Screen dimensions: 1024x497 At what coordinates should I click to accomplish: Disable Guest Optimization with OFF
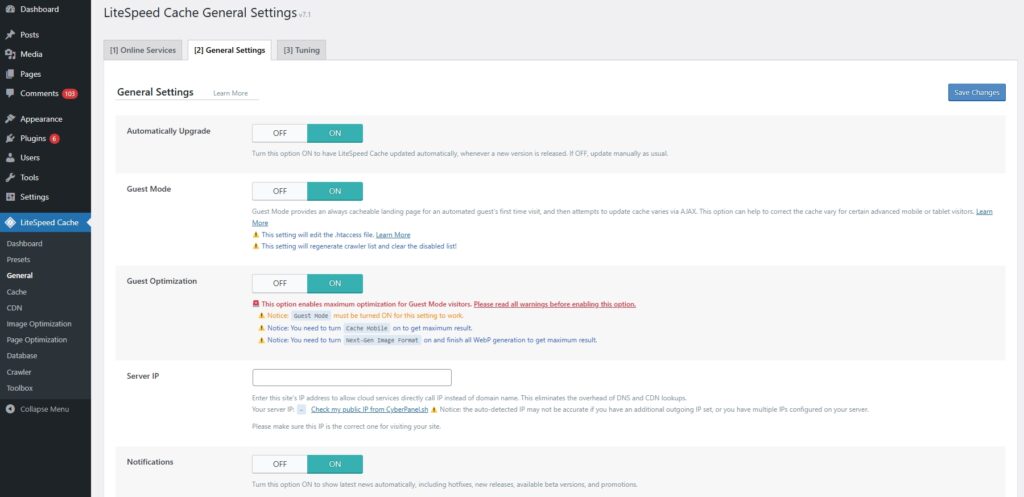point(280,283)
